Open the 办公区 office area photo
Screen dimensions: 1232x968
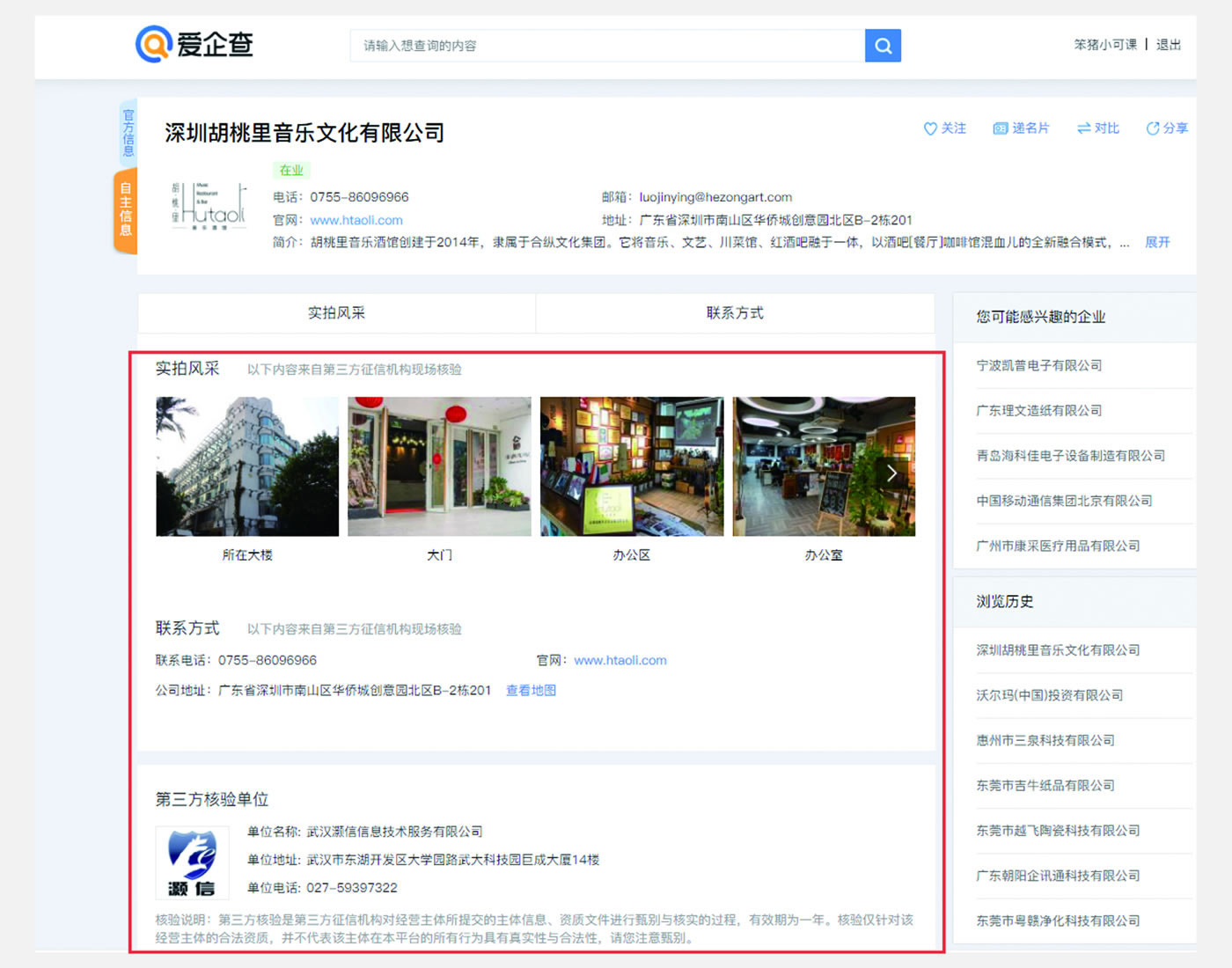pyautogui.click(x=632, y=466)
